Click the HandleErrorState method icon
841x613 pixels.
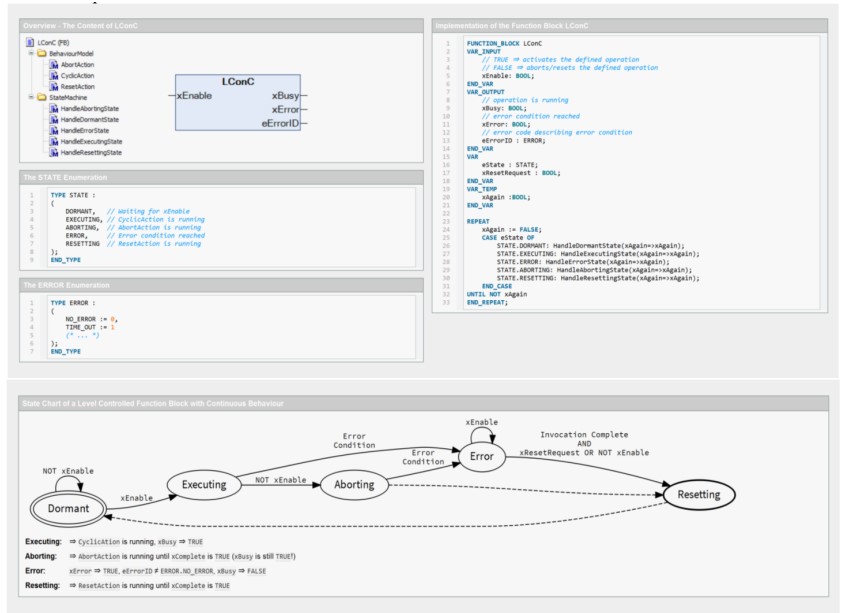pos(53,130)
